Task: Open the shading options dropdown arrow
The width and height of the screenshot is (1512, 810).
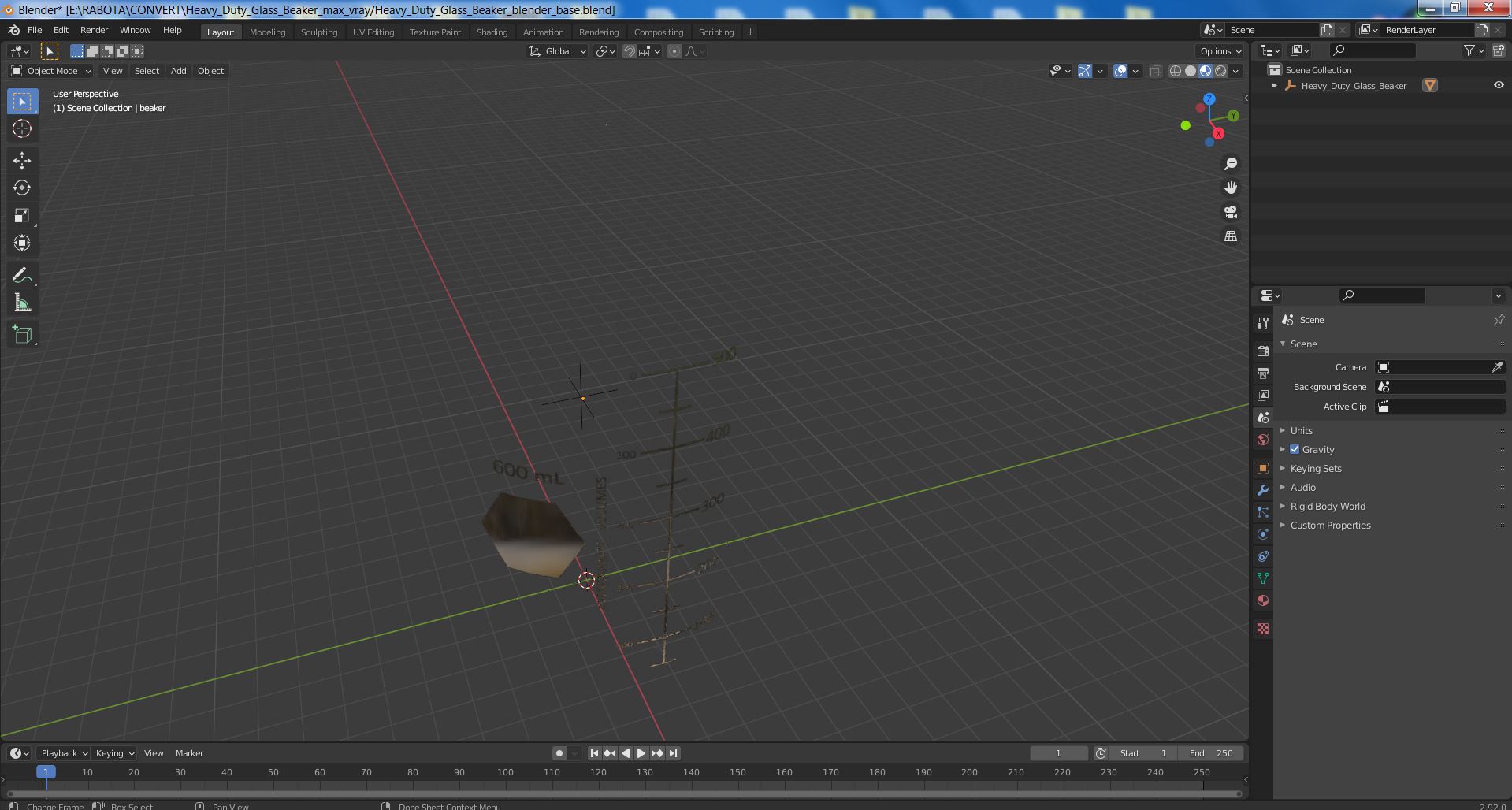Action: (1236, 71)
